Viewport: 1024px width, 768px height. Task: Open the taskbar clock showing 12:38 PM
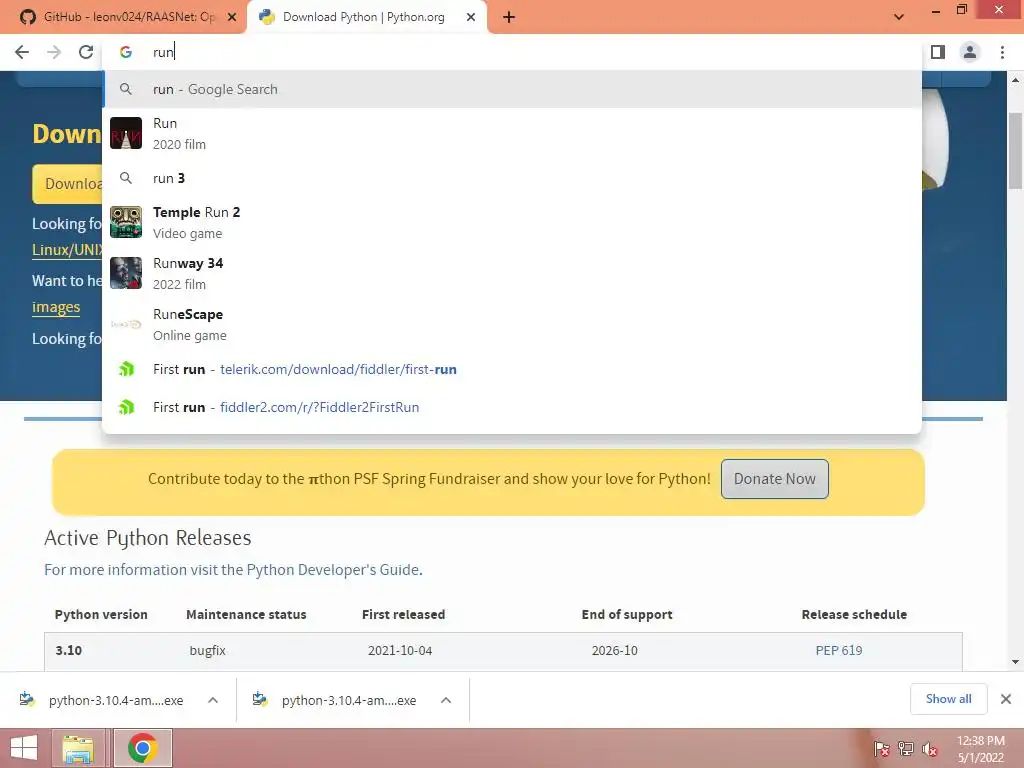980,749
